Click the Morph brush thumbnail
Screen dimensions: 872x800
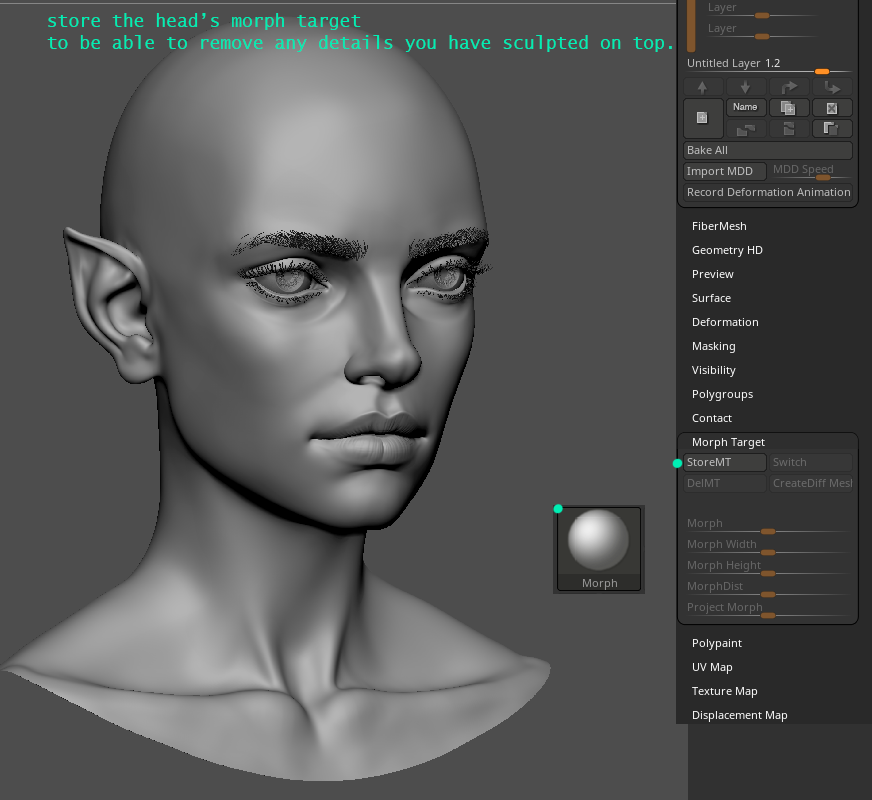point(598,543)
